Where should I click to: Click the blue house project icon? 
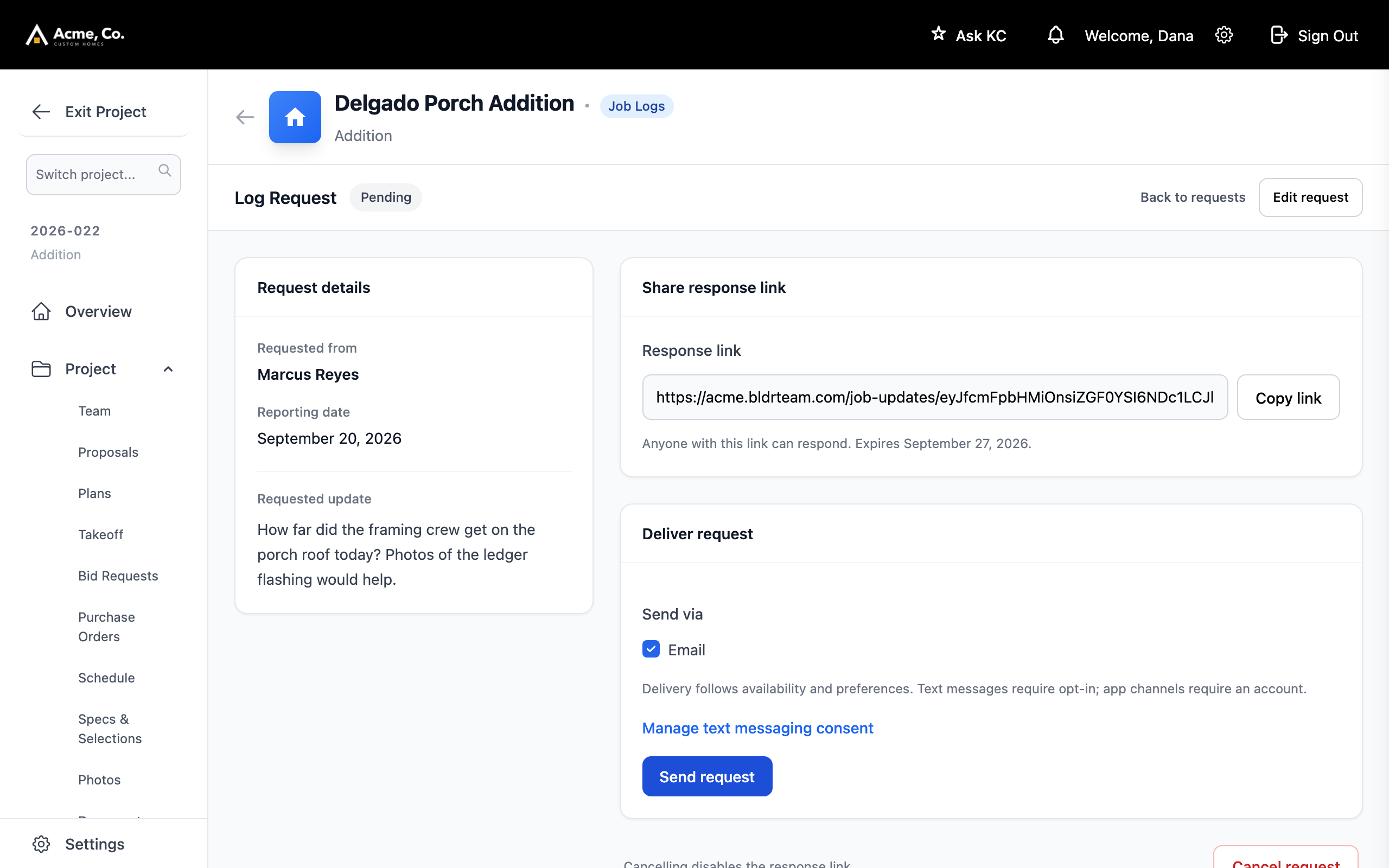pyautogui.click(x=295, y=117)
